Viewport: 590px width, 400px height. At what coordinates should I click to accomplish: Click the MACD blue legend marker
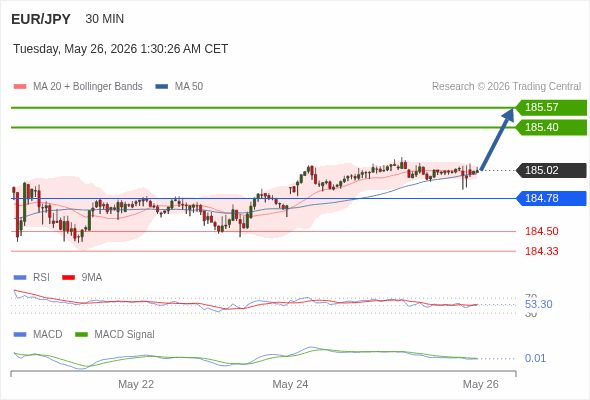(20, 335)
